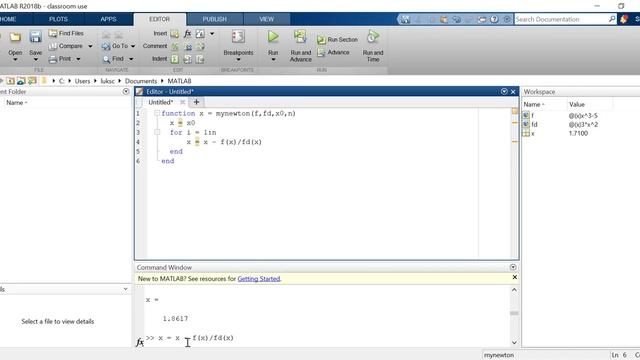Add a new editor tab with plus
Viewport: 640px width, 360px height.
[x=196, y=102]
